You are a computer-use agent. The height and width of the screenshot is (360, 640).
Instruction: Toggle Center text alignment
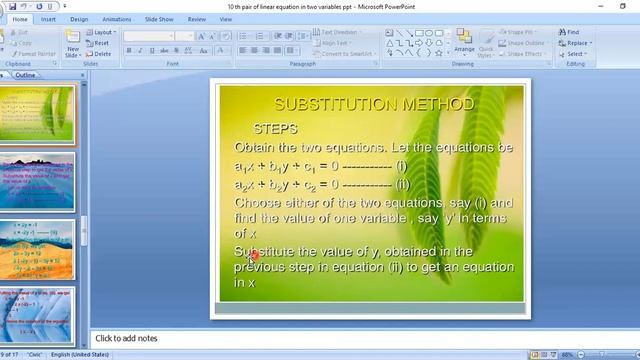pos(254,51)
